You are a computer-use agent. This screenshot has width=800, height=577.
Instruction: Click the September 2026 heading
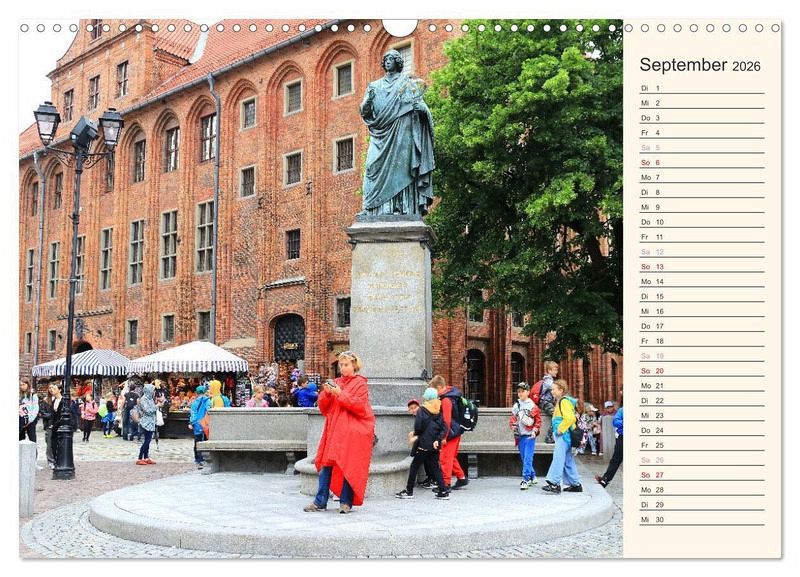700,65
